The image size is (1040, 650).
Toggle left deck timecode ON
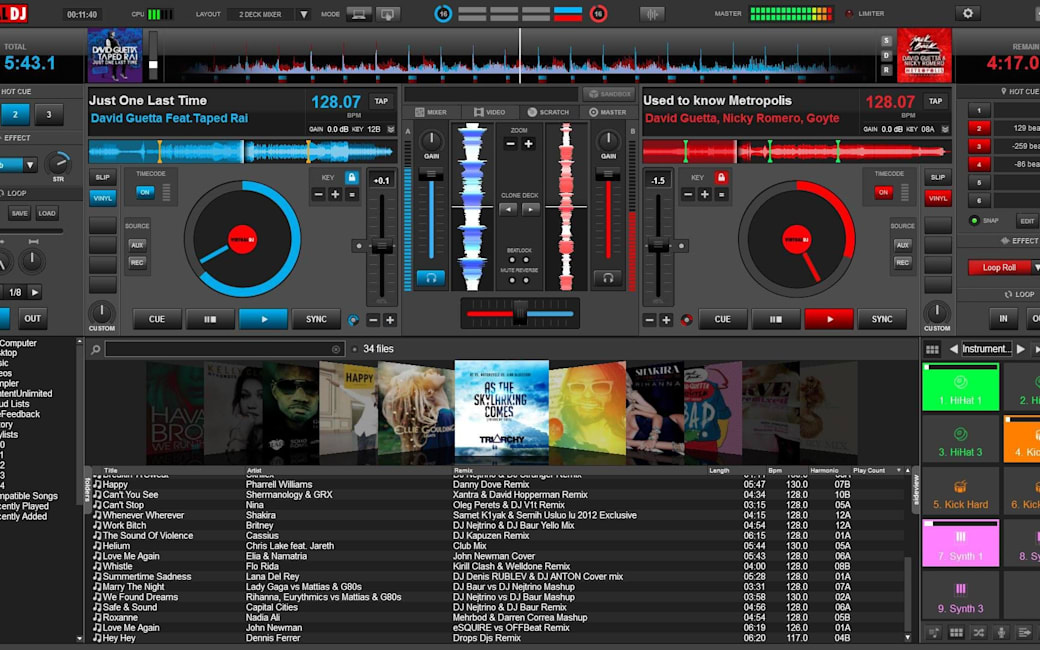(145, 192)
